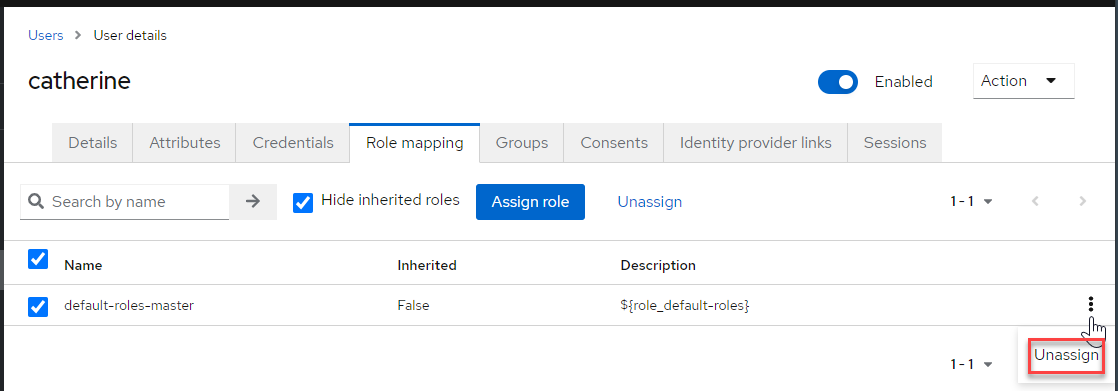Go to previous page chevron

[x=1035, y=202]
